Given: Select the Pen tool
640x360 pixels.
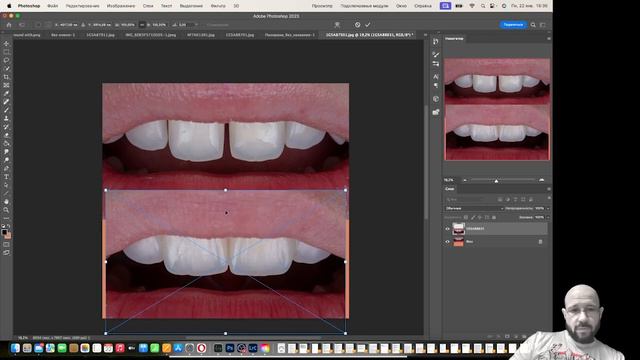Looking at the screenshot, I should (6, 168).
